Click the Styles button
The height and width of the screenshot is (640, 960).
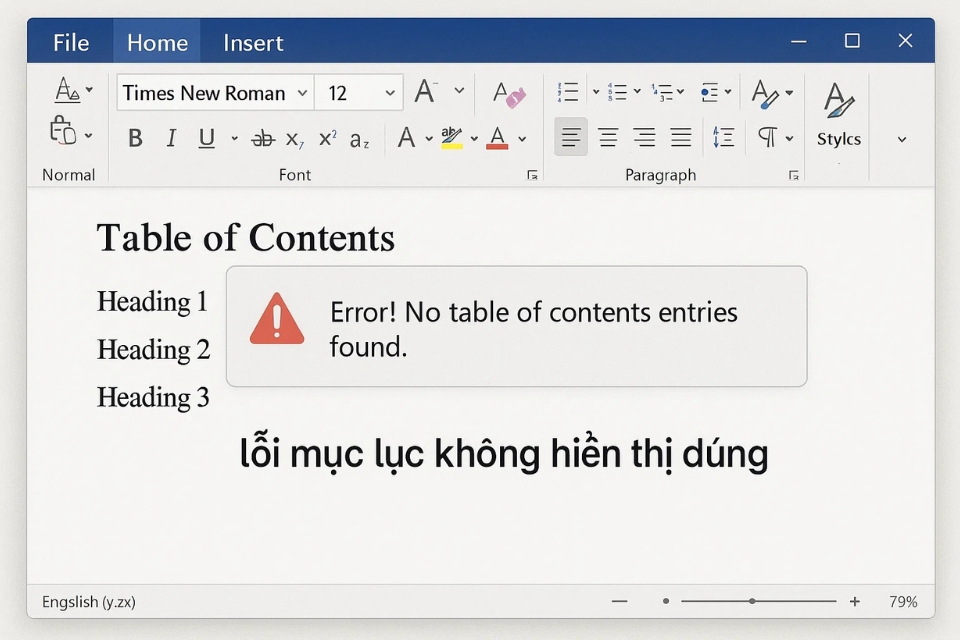838,122
